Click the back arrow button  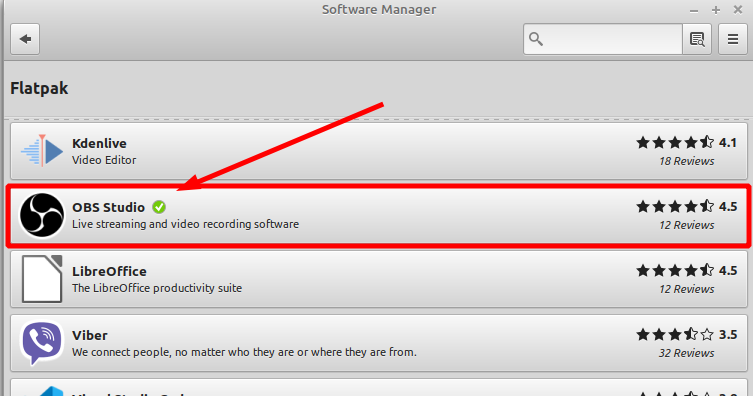click(25, 39)
